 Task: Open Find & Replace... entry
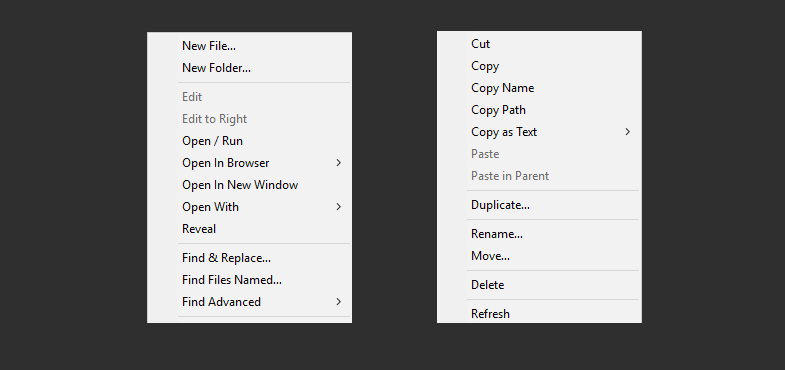pos(249,258)
